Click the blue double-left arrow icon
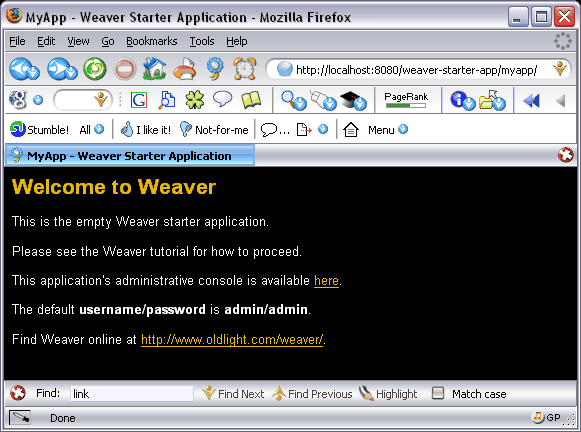This screenshot has height=432, width=581. (x=531, y=100)
